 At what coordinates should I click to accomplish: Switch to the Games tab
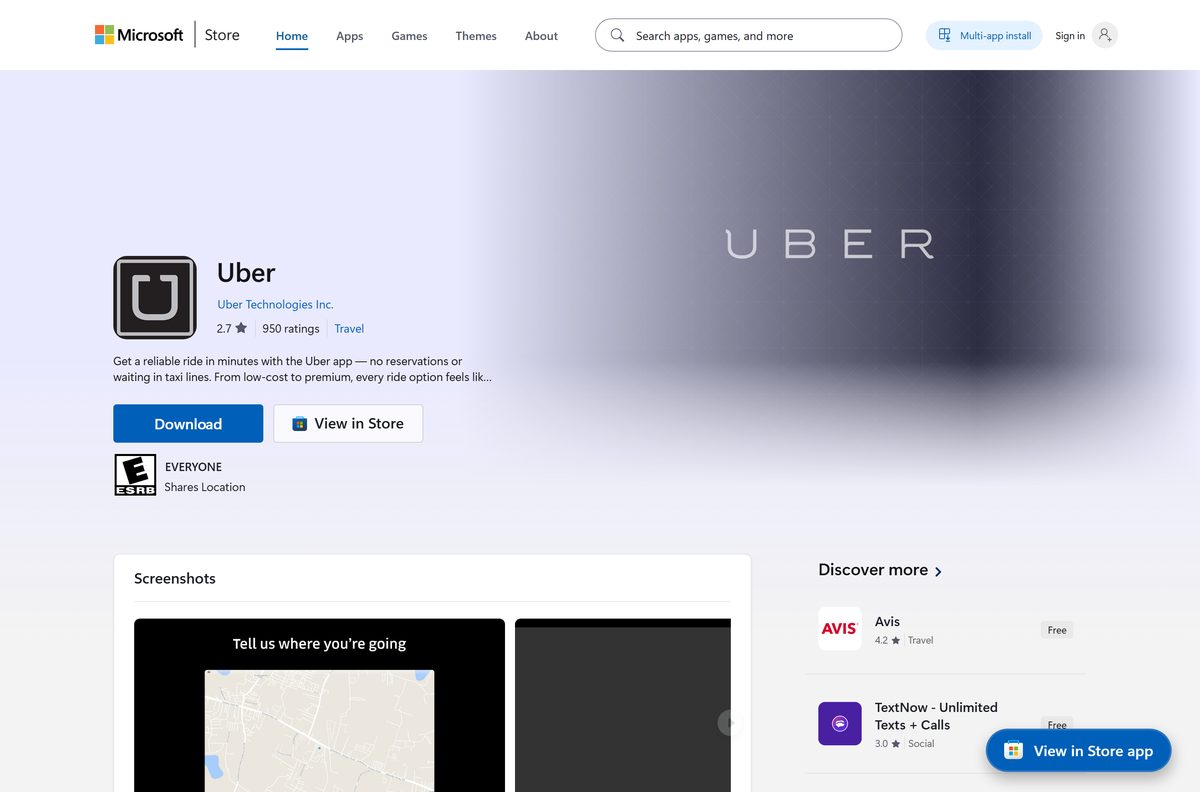(409, 36)
